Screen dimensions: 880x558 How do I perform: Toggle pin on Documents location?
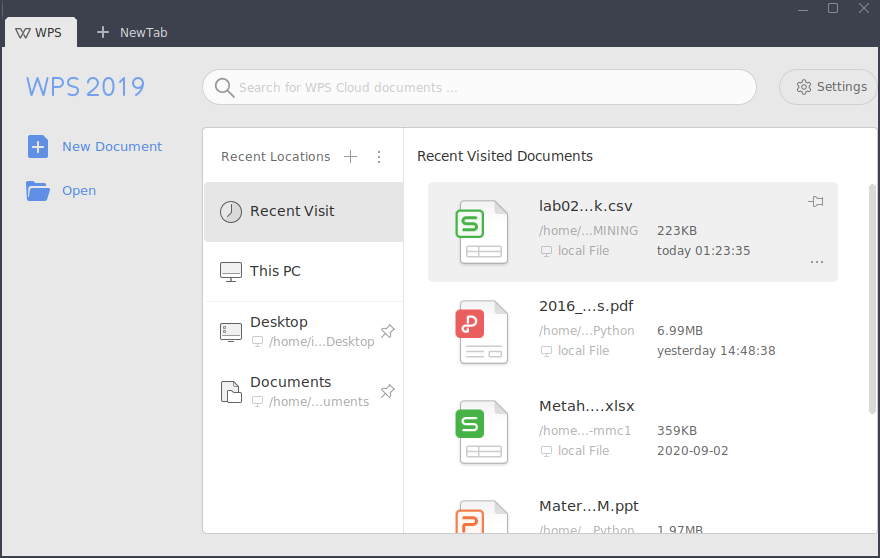(x=387, y=391)
